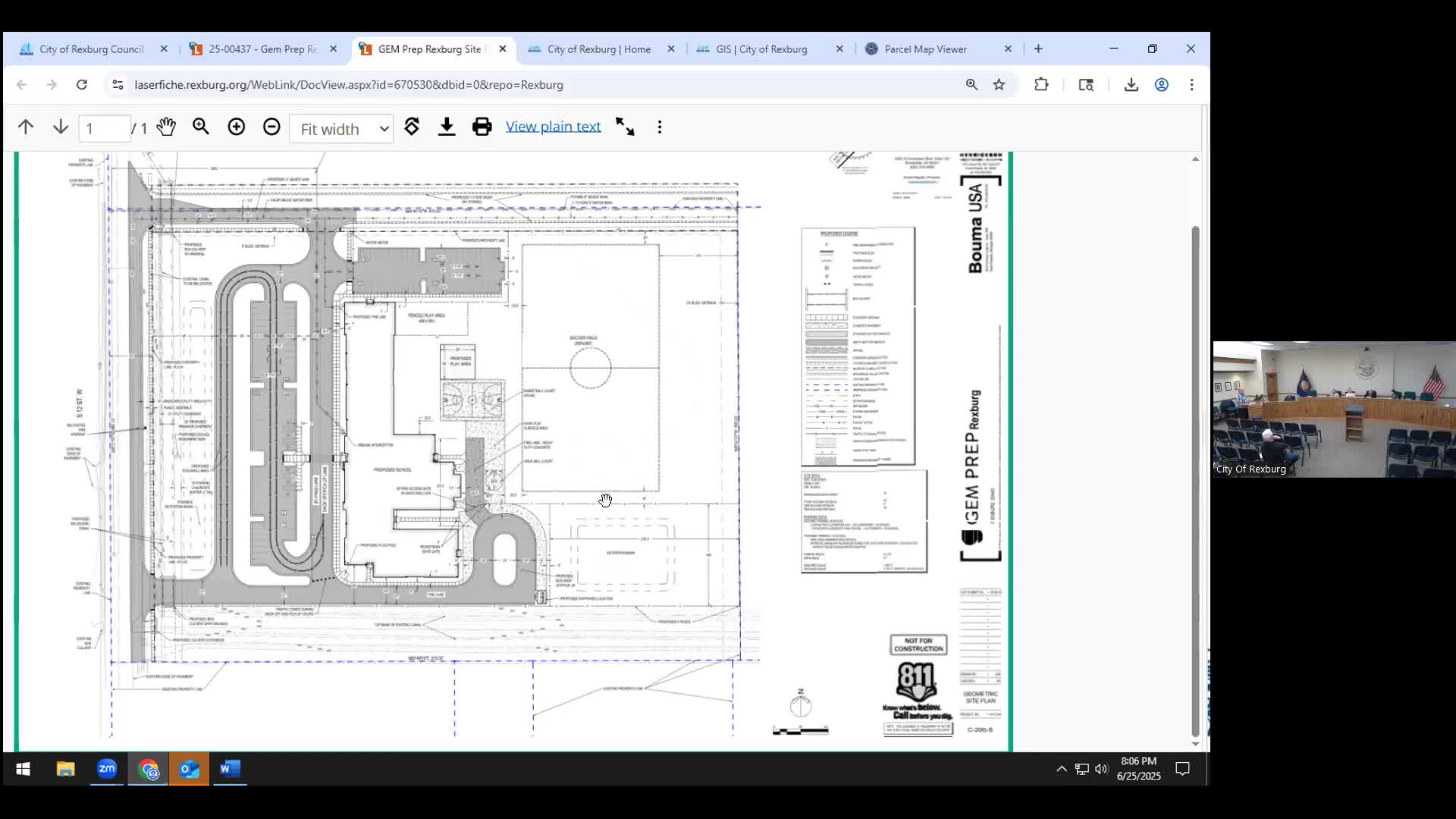Open View plain text link
The image size is (1456, 819).
click(x=553, y=127)
